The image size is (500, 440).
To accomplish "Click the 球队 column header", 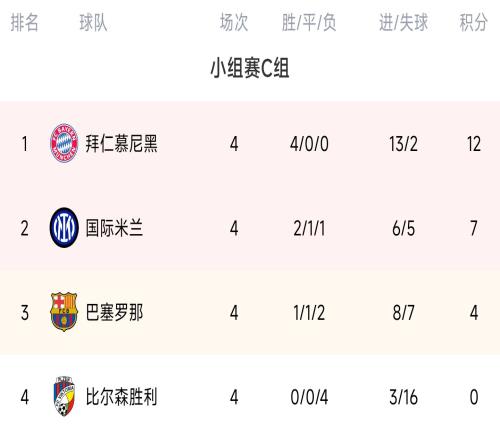I will pyautogui.click(x=93, y=23).
